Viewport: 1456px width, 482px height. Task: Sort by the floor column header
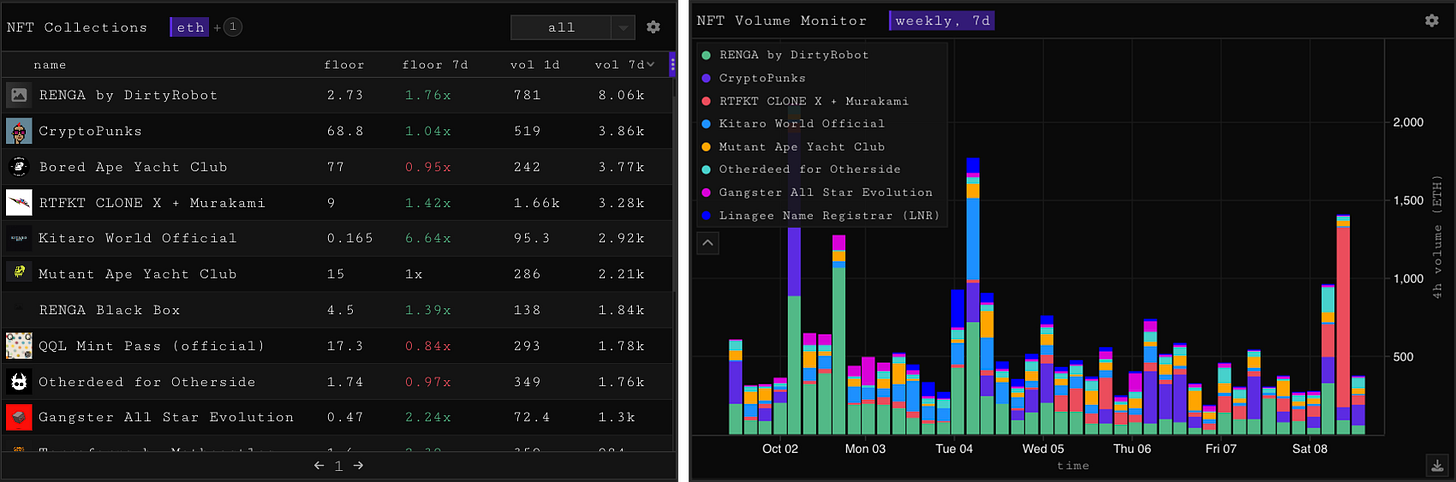(344, 65)
